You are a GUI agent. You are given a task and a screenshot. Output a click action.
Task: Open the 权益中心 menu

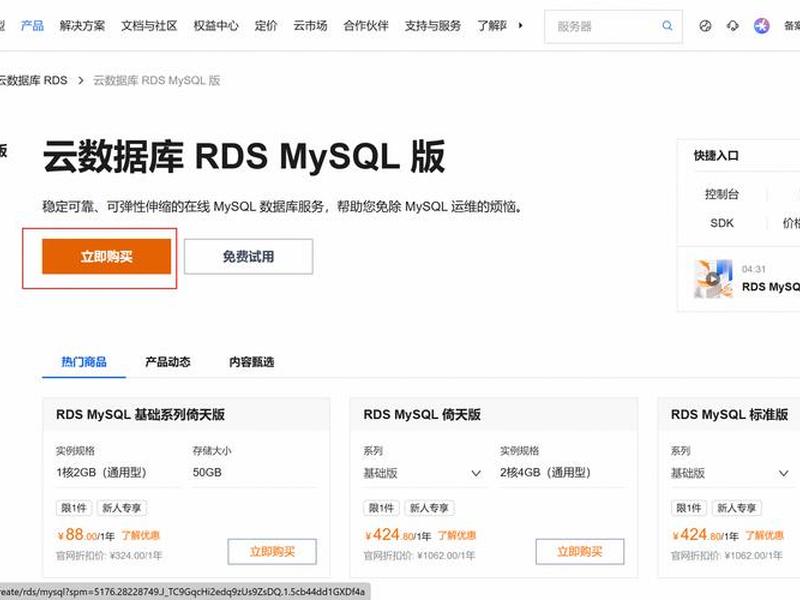pyautogui.click(x=216, y=26)
